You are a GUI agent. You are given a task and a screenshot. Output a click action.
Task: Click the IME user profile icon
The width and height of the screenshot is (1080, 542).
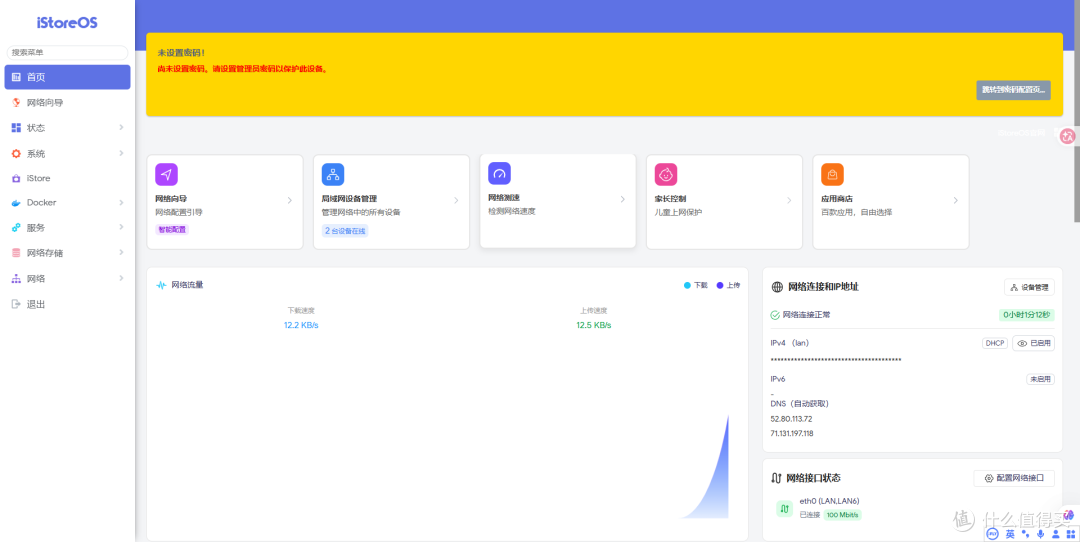coord(1055,534)
